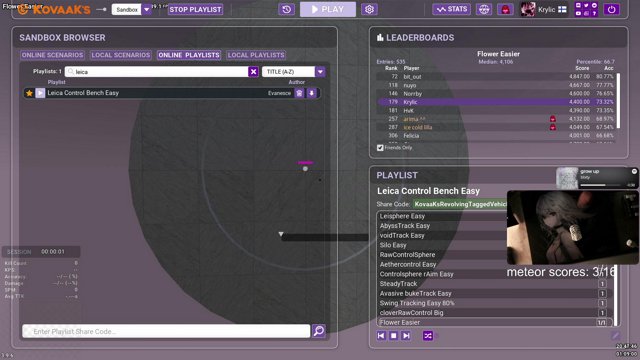
Task: Open Krylic's profile avatar
Action: coord(528,9)
